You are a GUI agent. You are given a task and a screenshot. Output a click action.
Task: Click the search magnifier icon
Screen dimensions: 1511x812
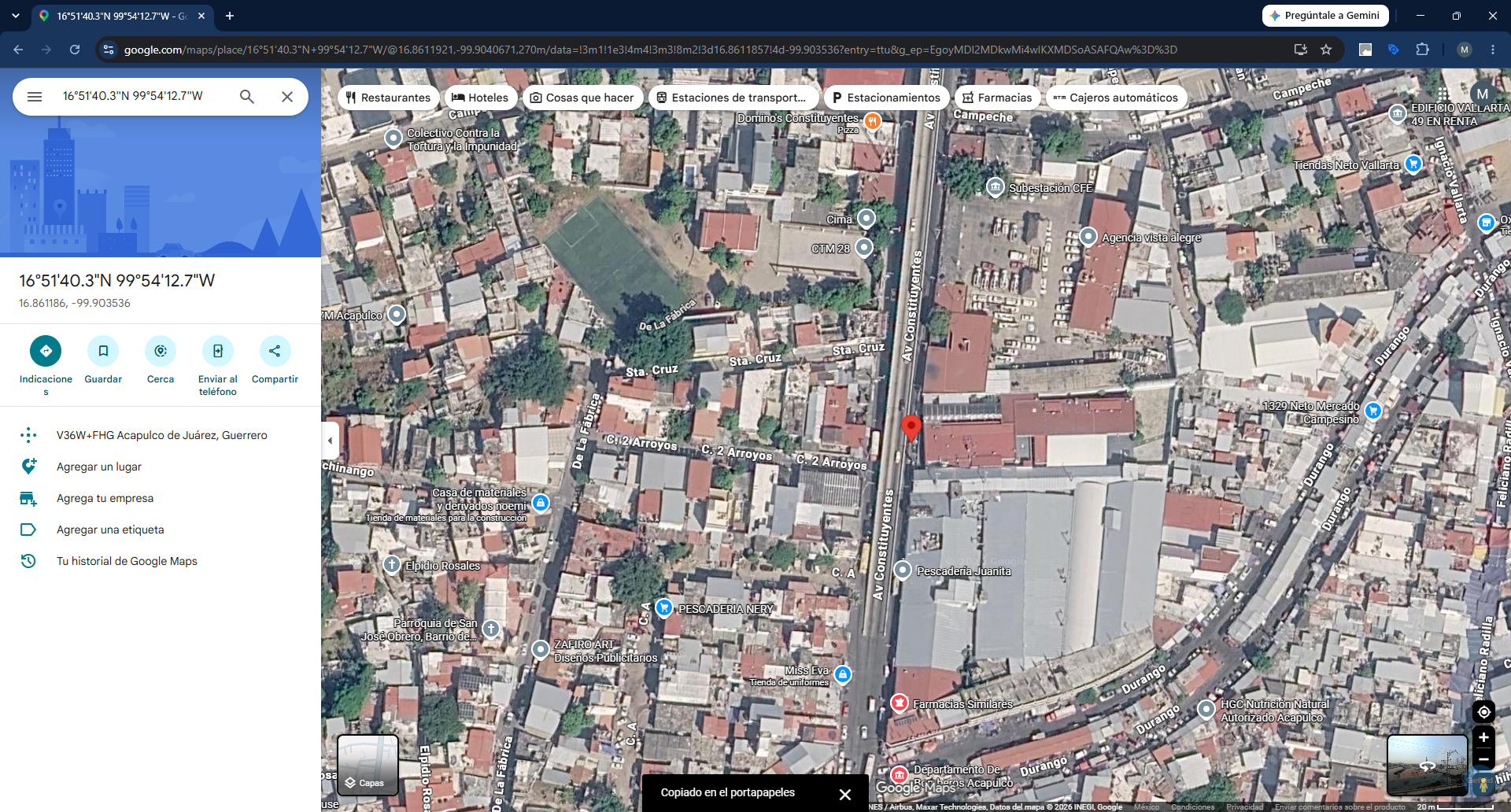[247, 97]
